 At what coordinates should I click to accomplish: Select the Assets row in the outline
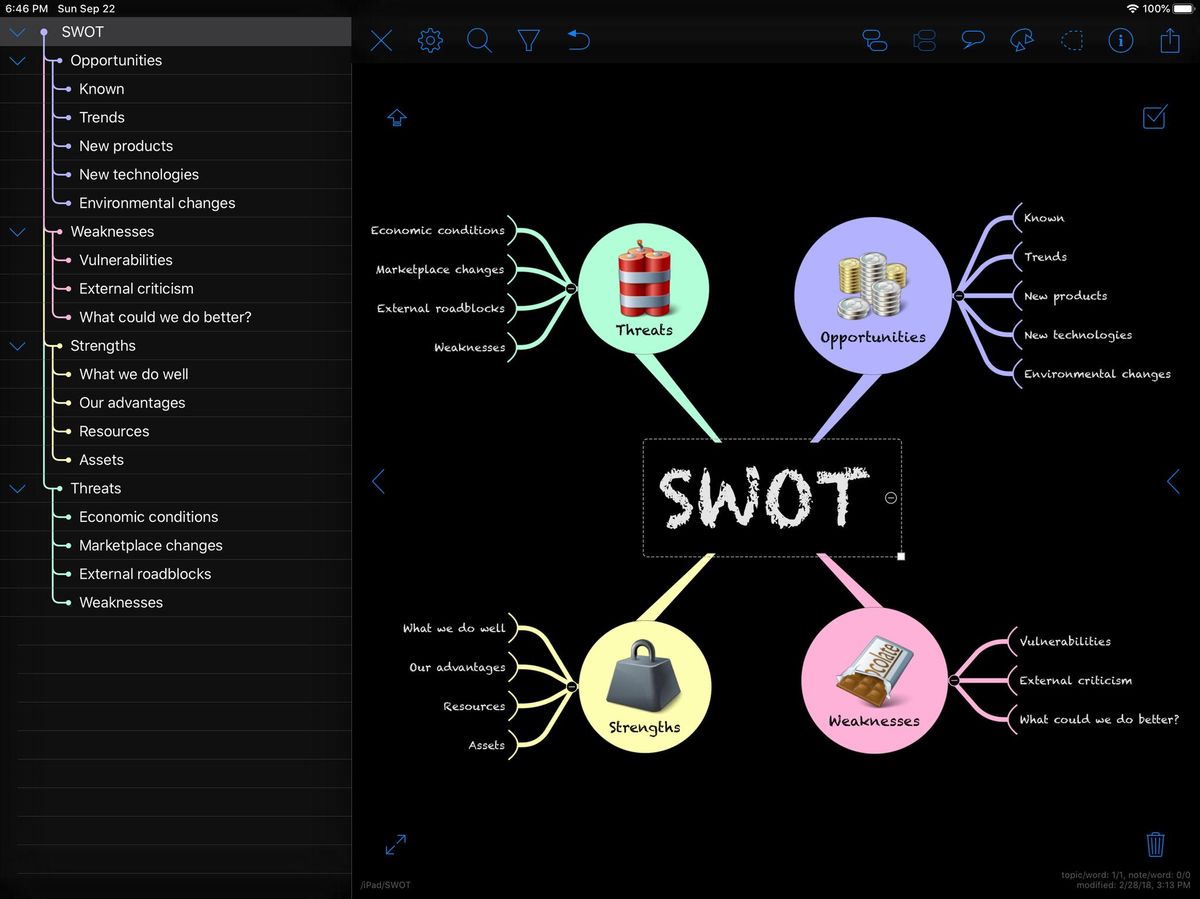click(x=102, y=459)
